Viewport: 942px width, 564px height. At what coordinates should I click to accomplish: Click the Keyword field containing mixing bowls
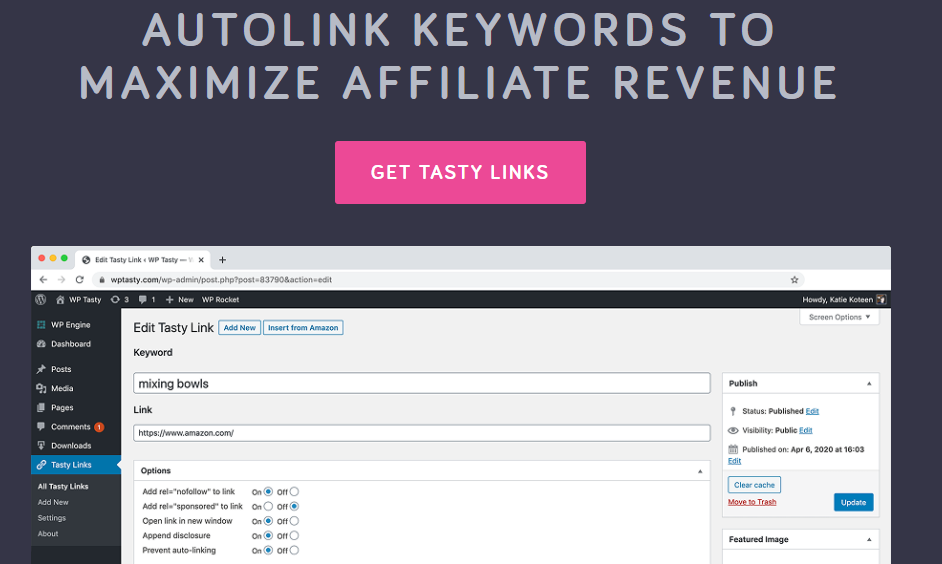[422, 383]
